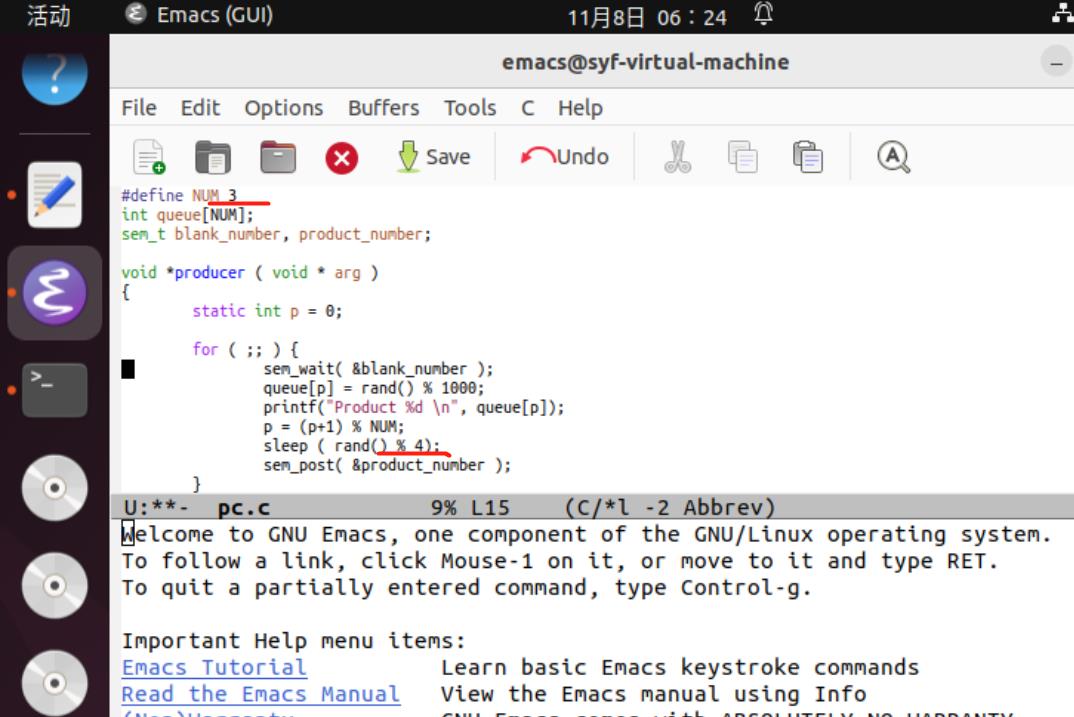1074x717 pixels.
Task: Open the Buffers menu
Action: (384, 108)
